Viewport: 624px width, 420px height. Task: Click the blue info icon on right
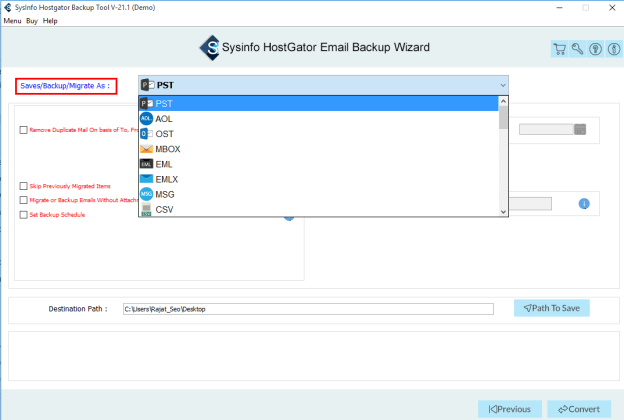point(584,204)
